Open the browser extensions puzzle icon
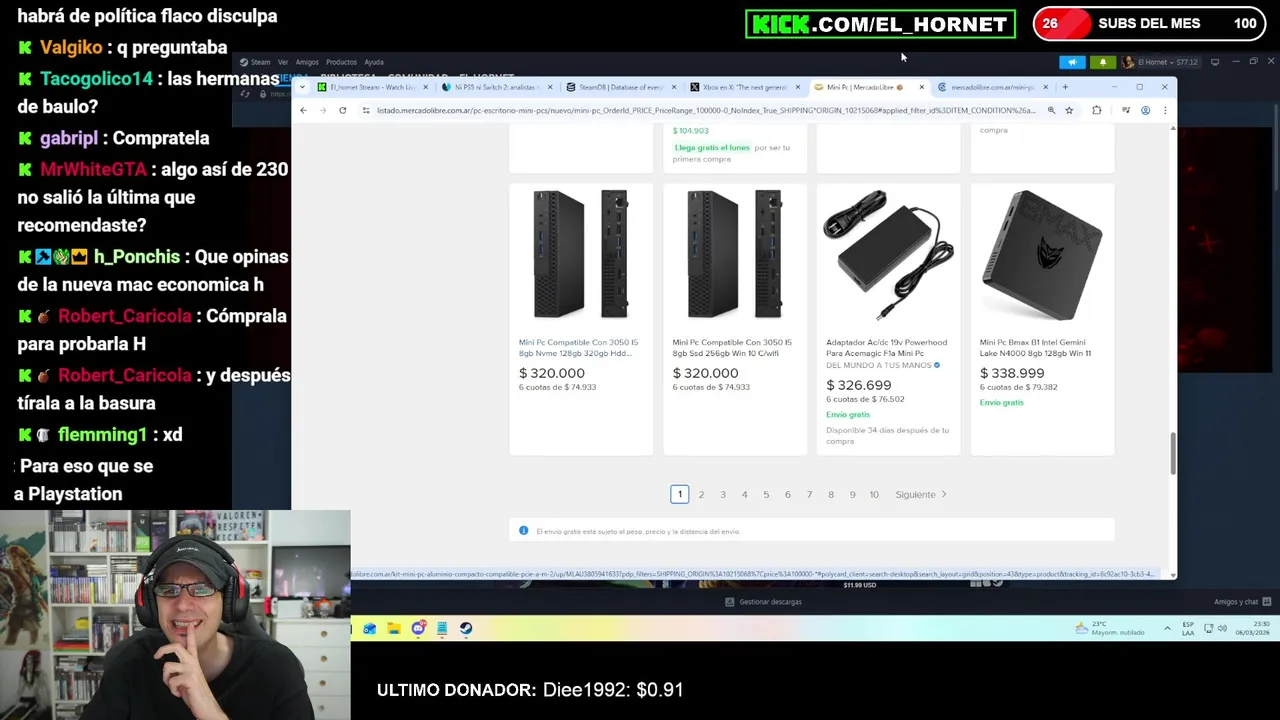Image resolution: width=1280 pixels, height=720 pixels. (1097, 110)
